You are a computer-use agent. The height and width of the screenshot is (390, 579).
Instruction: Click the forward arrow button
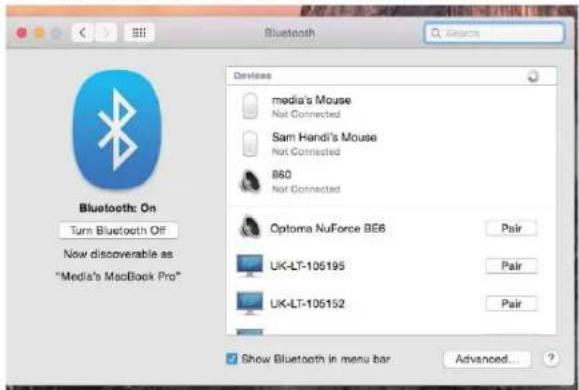tap(105, 33)
